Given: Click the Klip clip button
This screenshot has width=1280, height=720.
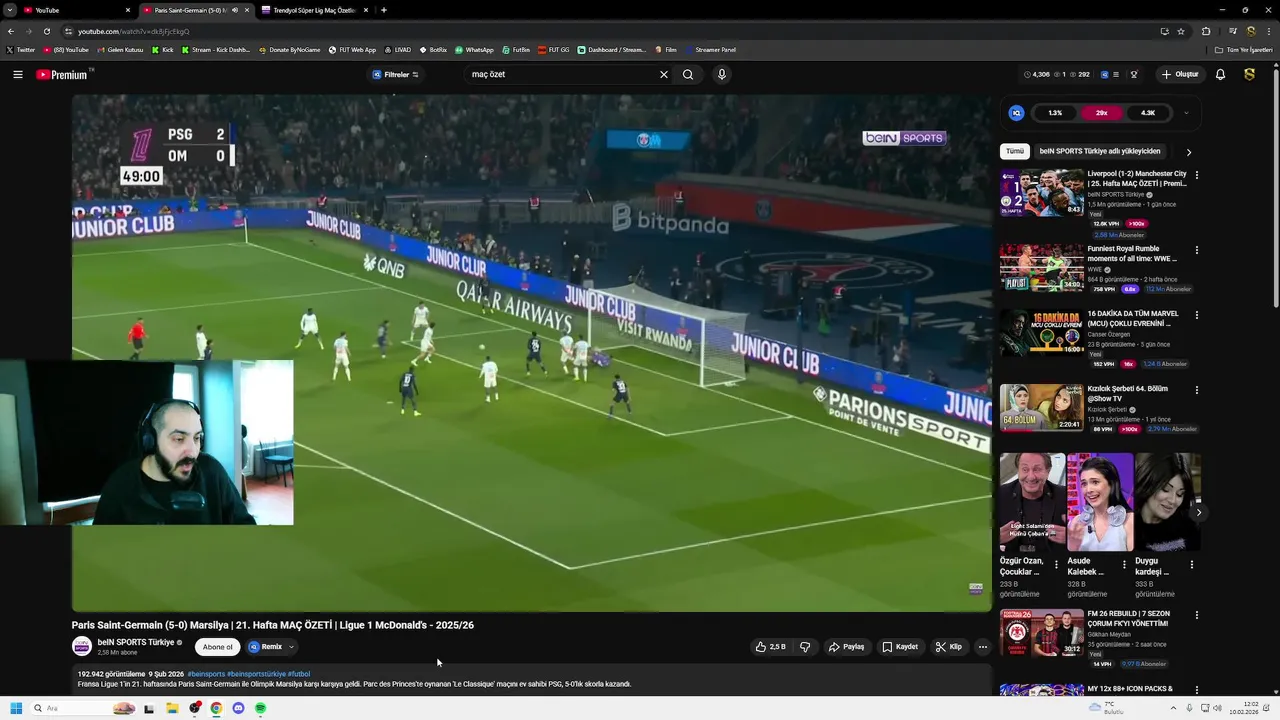Looking at the screenshot, I should (x=949, y=647).
